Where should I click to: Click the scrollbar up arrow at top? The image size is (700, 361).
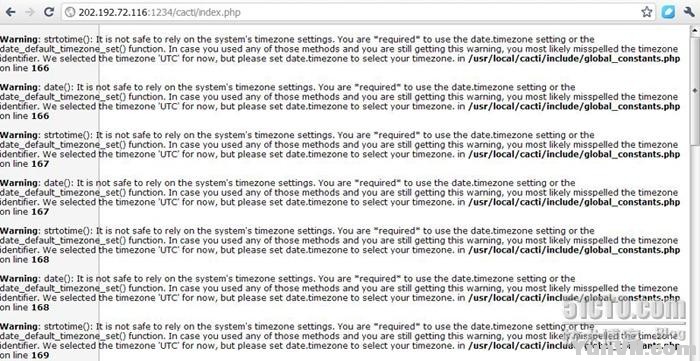(x=695, y=31)
